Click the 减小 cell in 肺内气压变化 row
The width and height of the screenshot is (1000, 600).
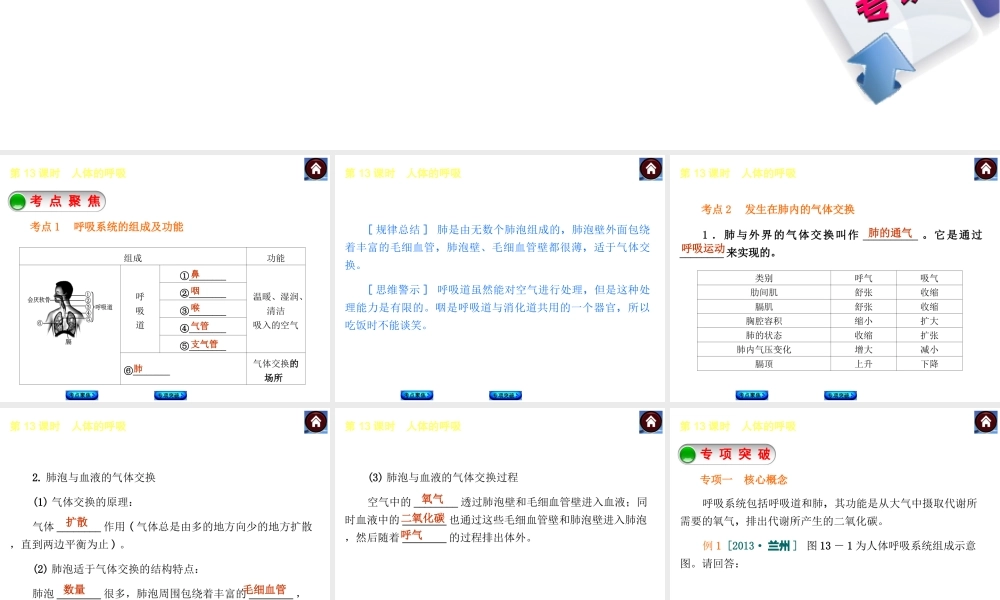pyautogui.click(x=929, y=349)
